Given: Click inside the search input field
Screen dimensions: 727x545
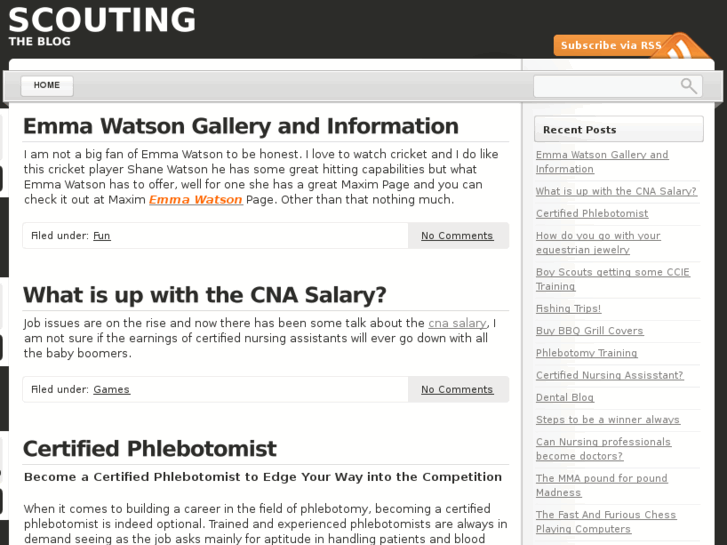Looking at the screenshot, I should (606, 86).
